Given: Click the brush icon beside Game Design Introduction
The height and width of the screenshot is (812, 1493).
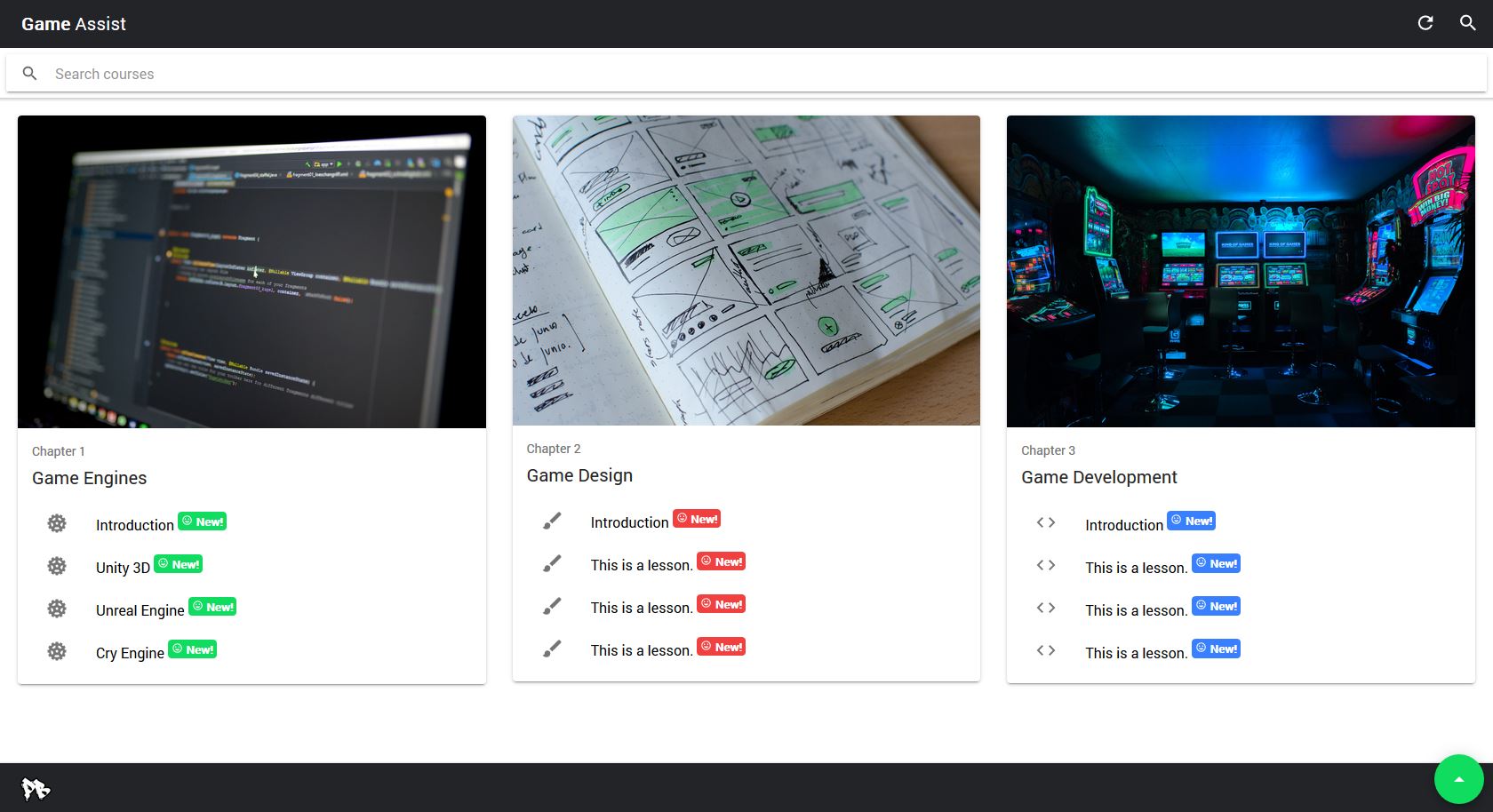Looking at the screenshot, I should point(552,521).
